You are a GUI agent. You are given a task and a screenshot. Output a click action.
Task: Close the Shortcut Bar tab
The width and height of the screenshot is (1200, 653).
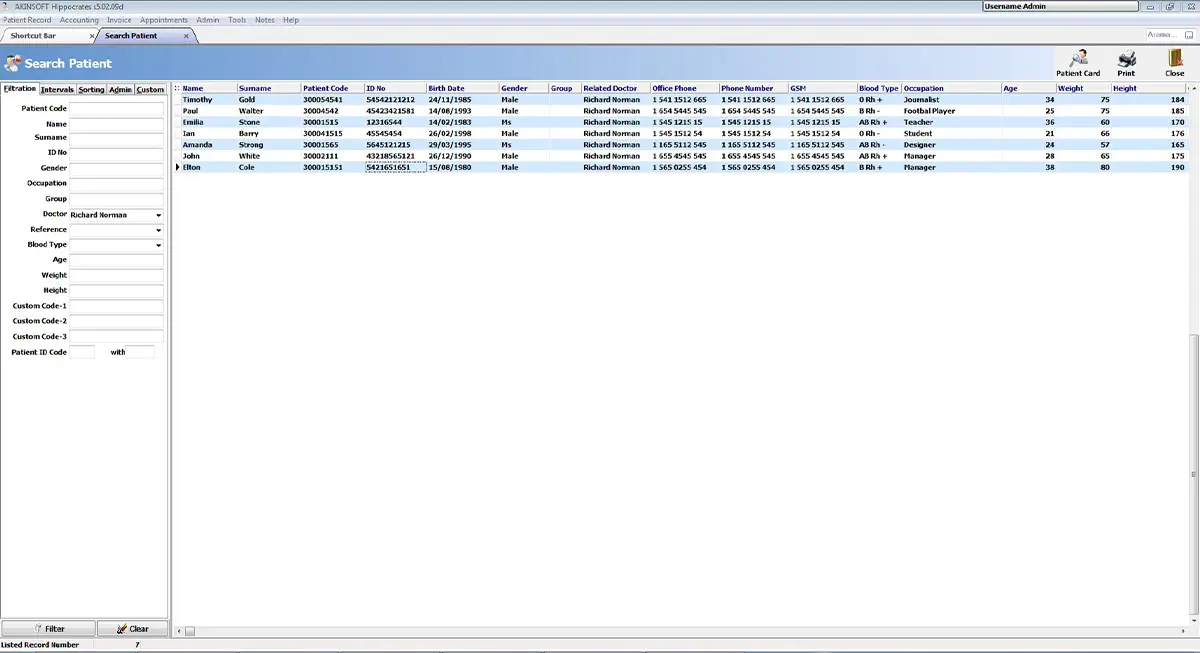(92, 36)
